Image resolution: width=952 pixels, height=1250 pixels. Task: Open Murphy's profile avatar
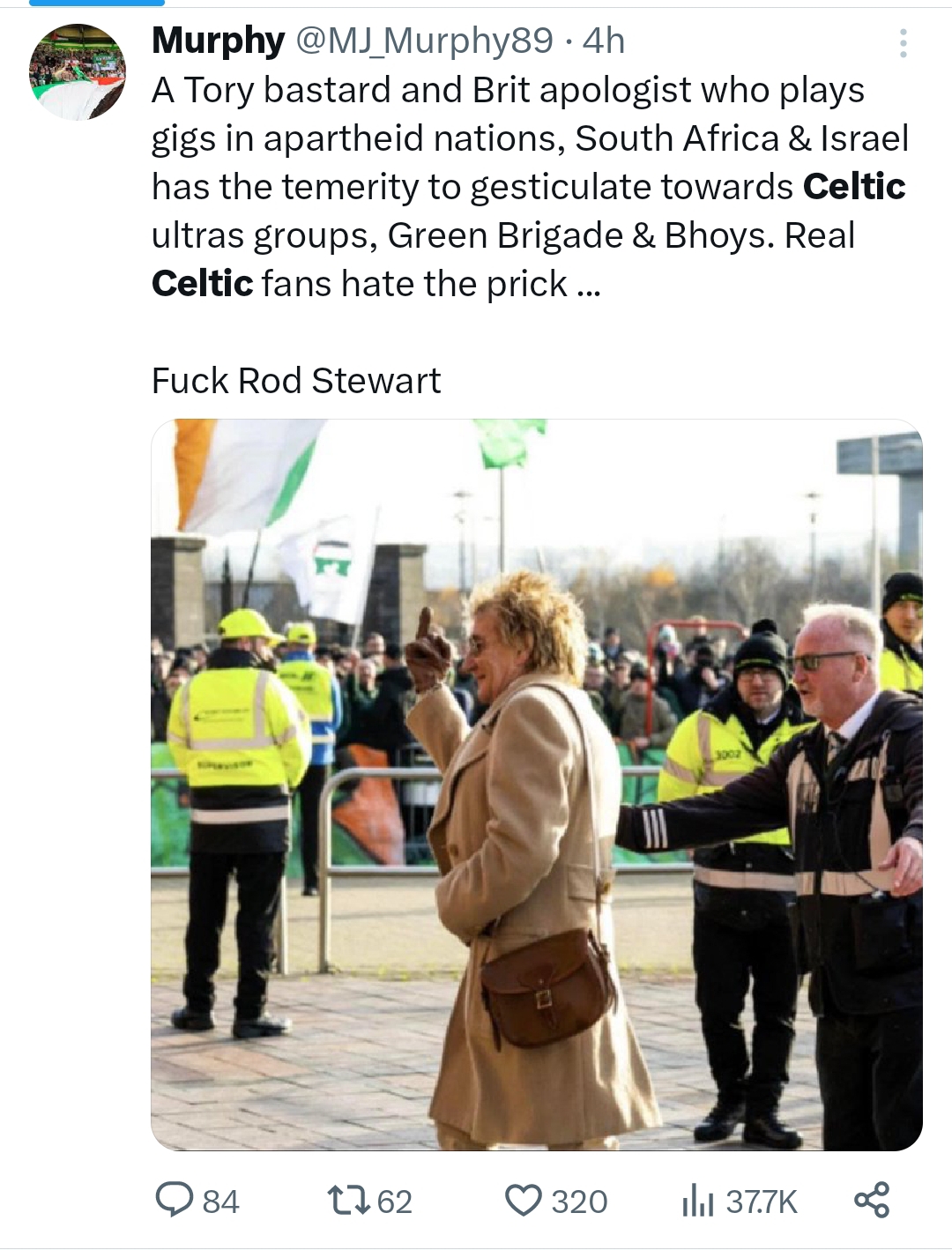78,72
